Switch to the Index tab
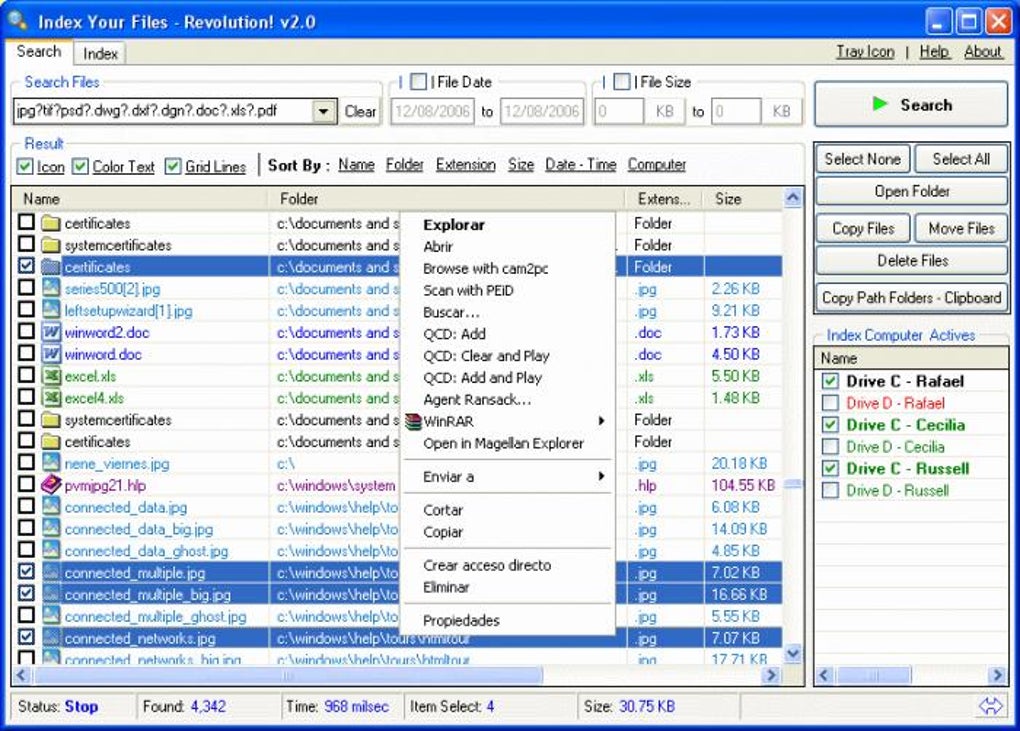The width and height of the screenshot is (1020, 731). point(100,53)
